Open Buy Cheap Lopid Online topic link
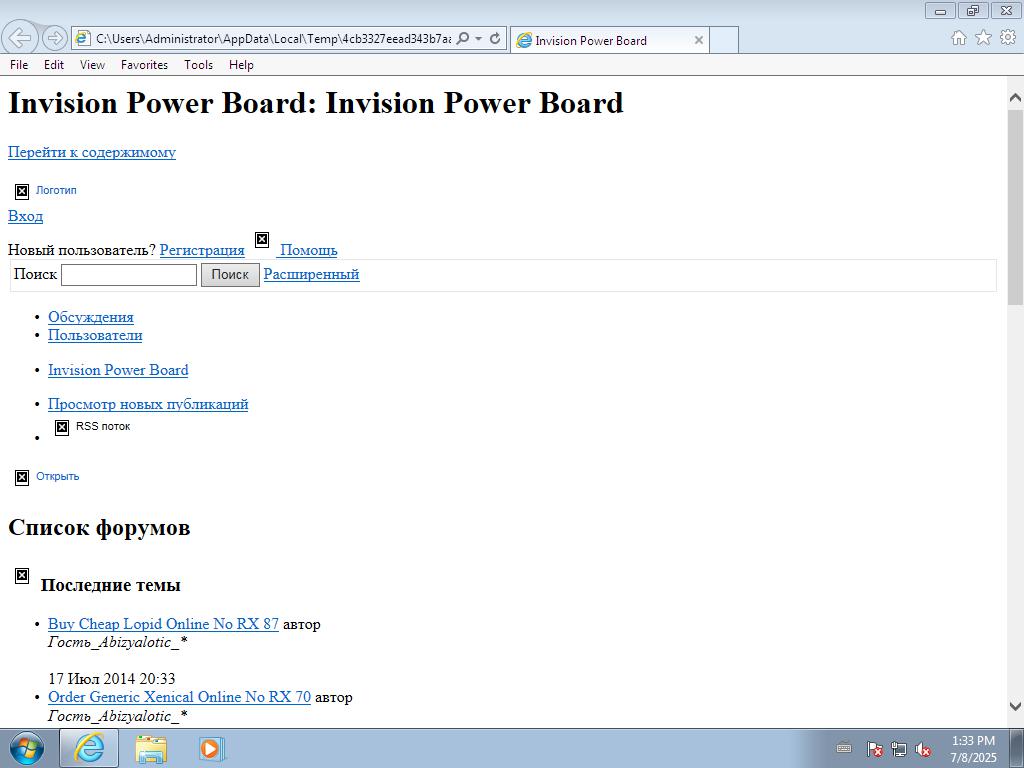Screen dimensions: 1024x768 (x=163, y=624)
